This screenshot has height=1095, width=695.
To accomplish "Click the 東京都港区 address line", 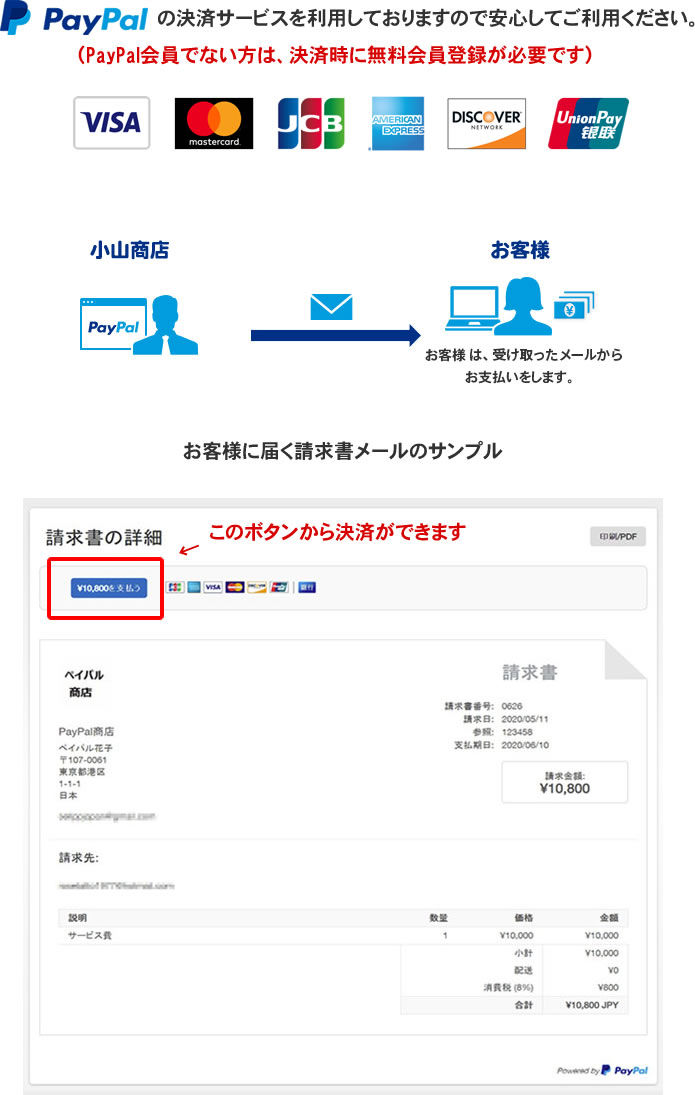I will [82, 772].
